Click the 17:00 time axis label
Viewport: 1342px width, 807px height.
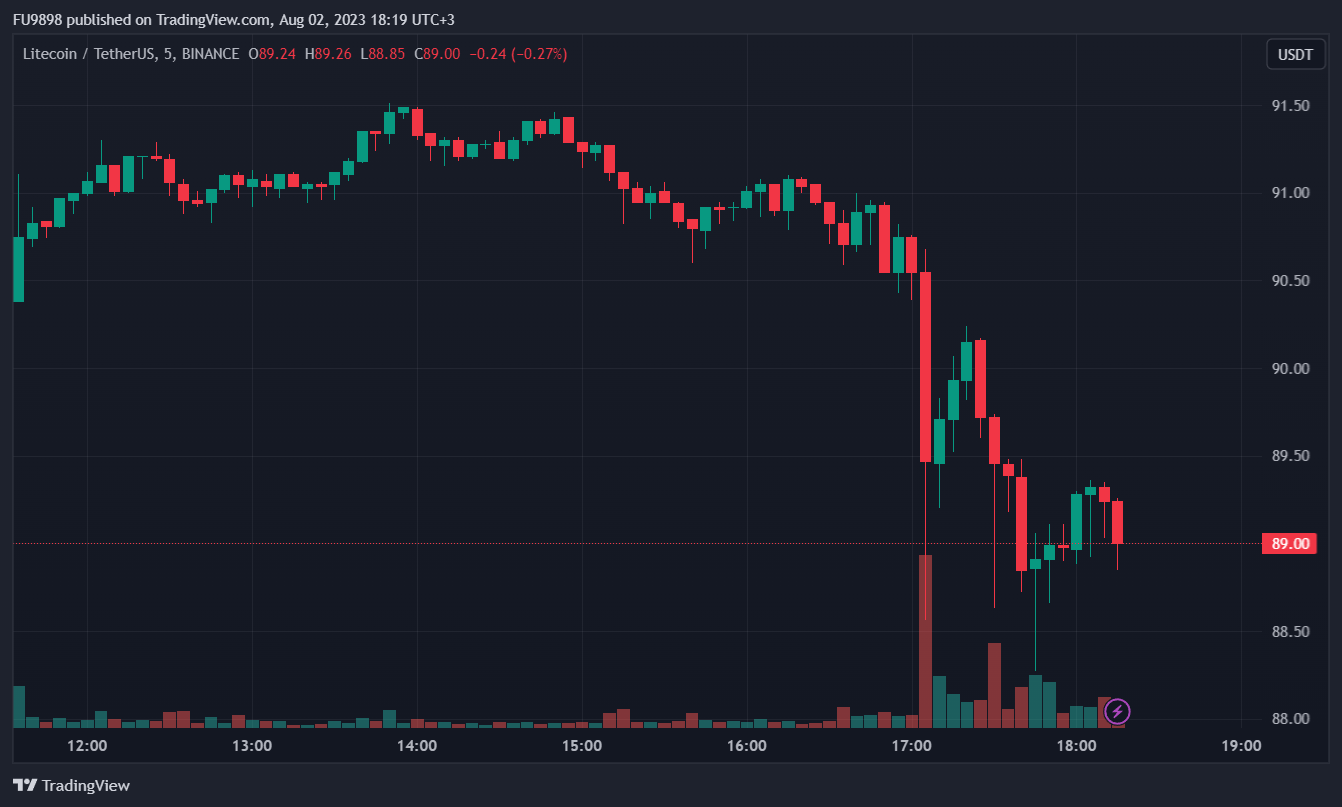[x=912, y=746]
